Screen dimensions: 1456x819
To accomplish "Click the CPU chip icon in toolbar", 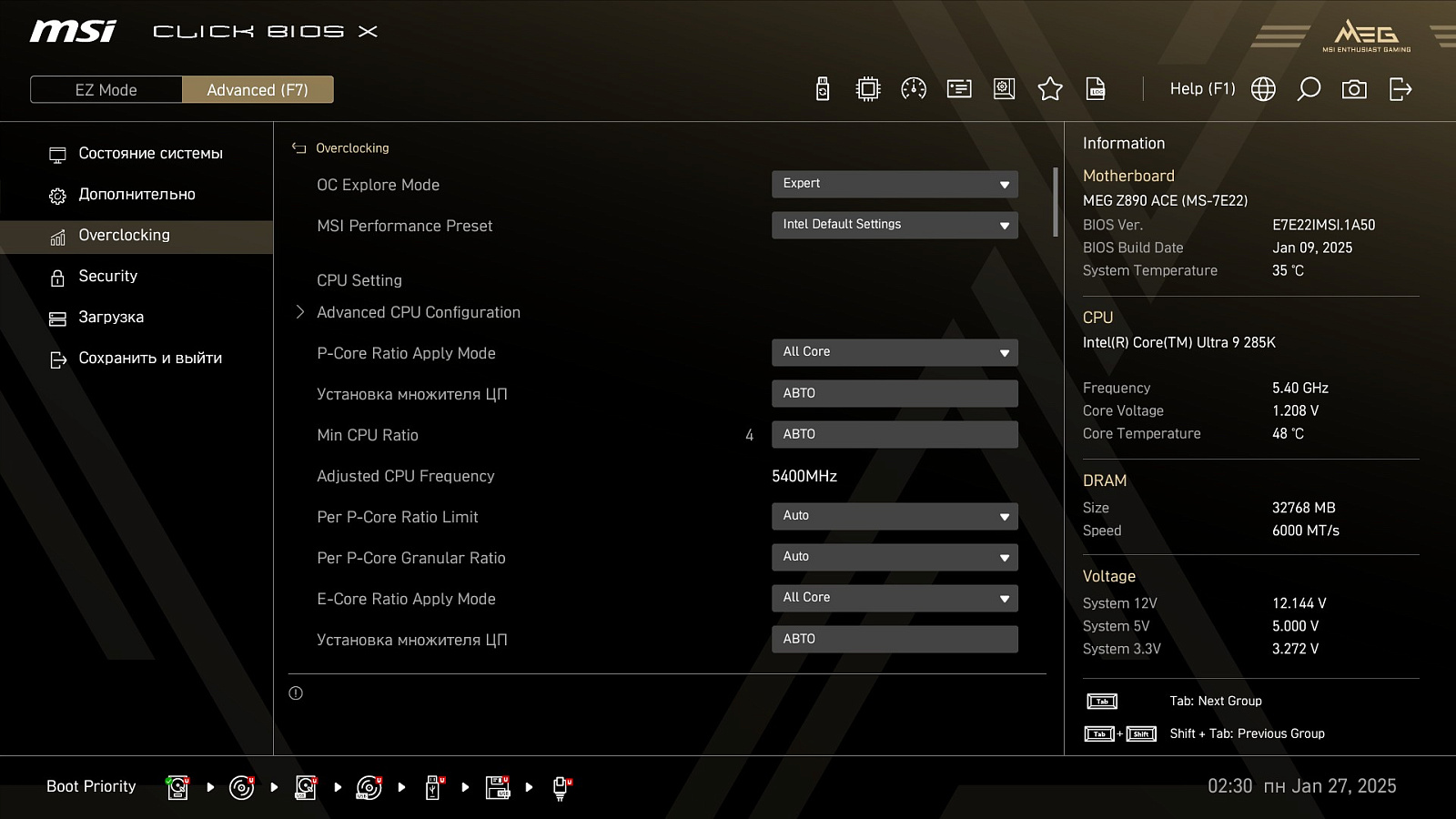I will [868, 88].
